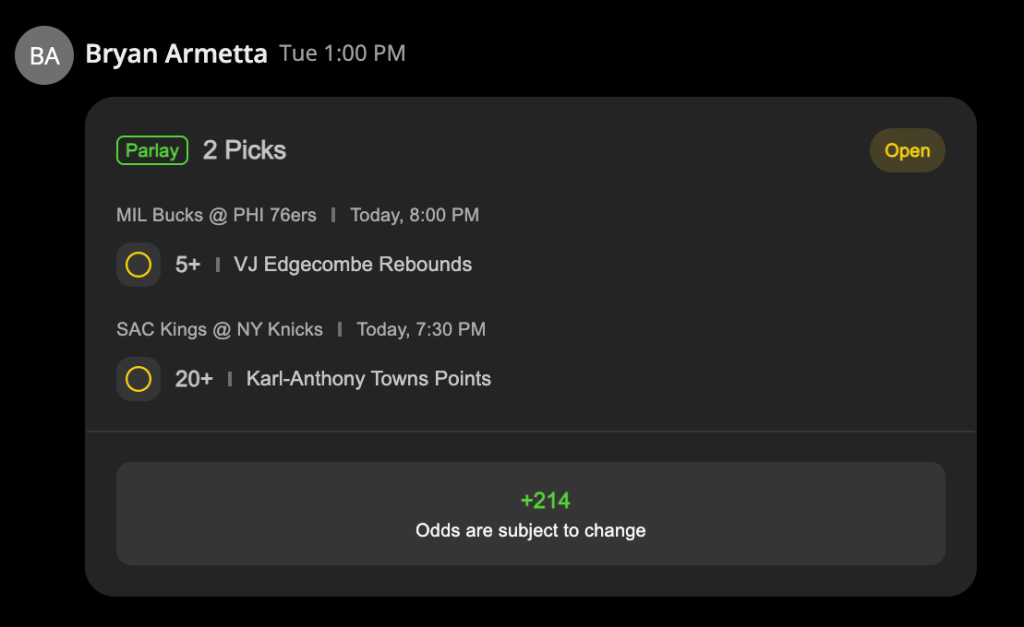1024x627 pixels.
Task: Click the +214 parlay odds
Action: pos(545,501)
